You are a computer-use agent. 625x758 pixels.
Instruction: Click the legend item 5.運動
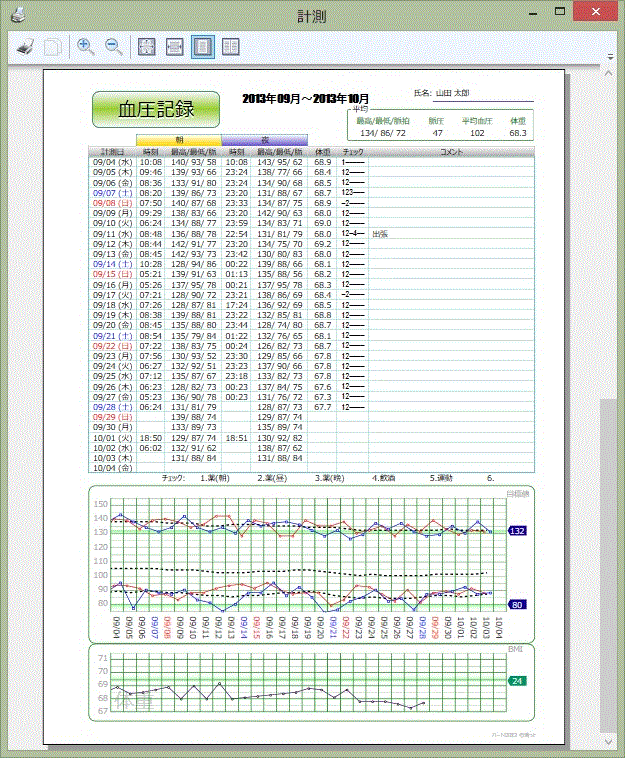point(441,478)
